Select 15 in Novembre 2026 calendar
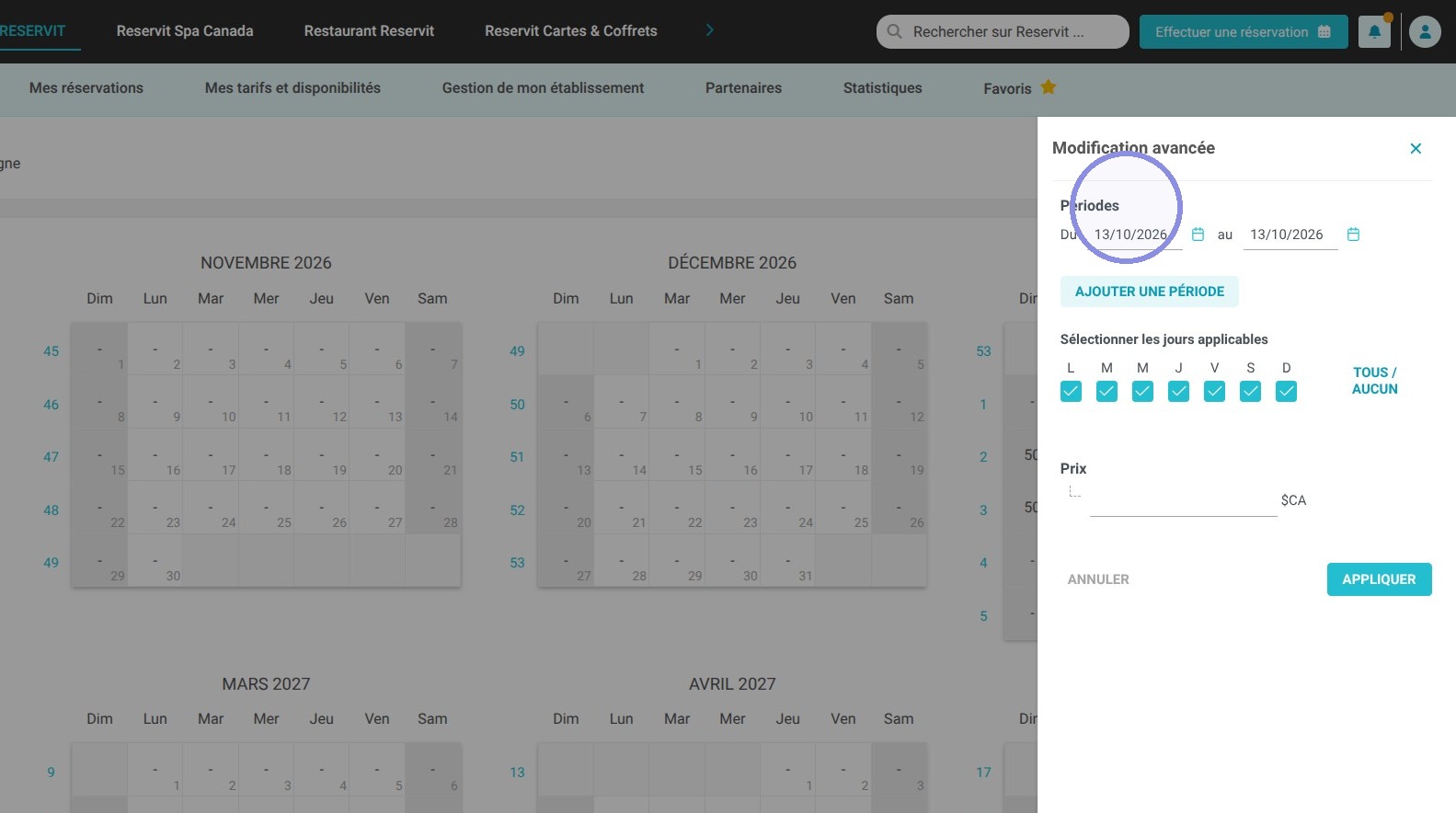 [x=100, y=455]
